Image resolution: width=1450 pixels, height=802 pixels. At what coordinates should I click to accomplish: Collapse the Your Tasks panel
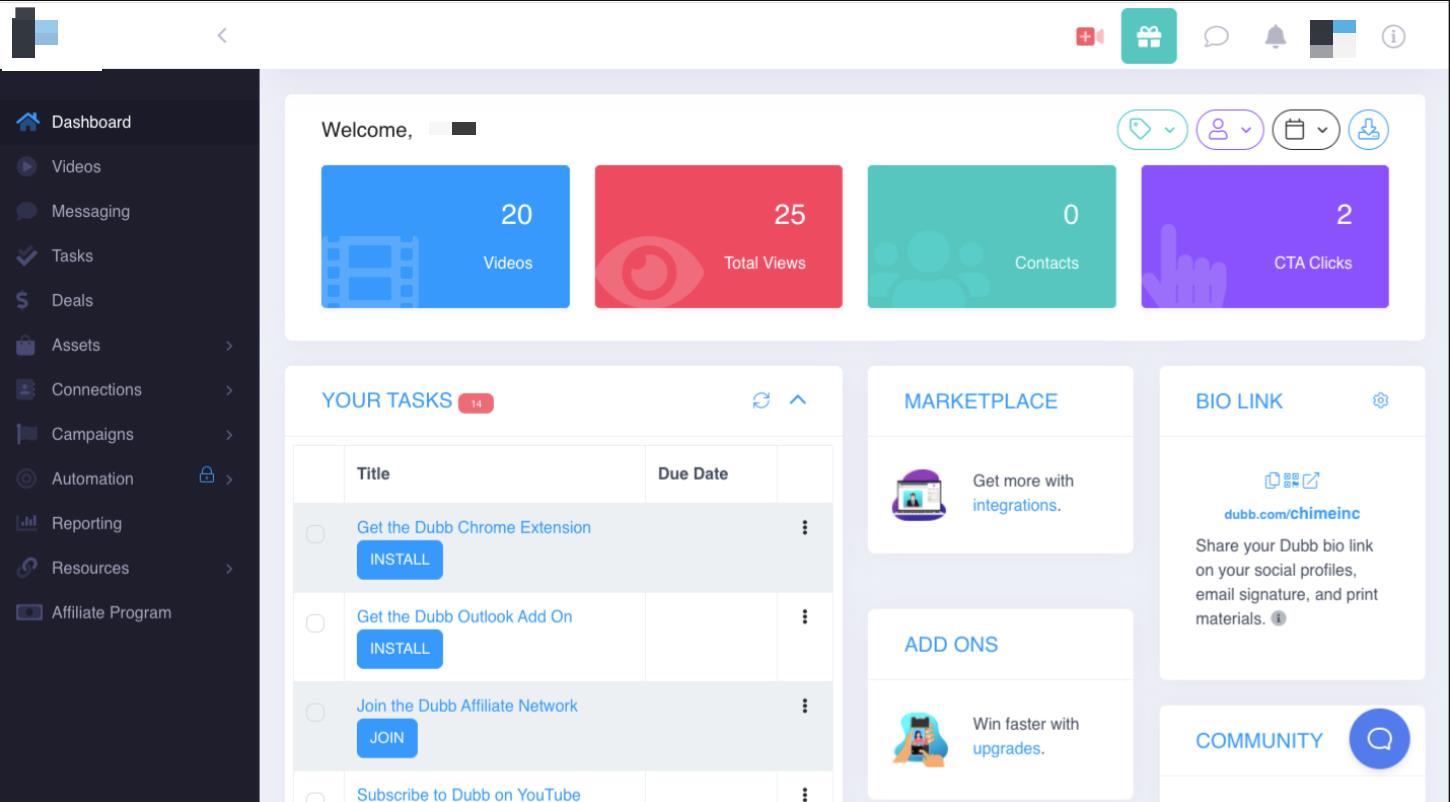coord(797,400)
